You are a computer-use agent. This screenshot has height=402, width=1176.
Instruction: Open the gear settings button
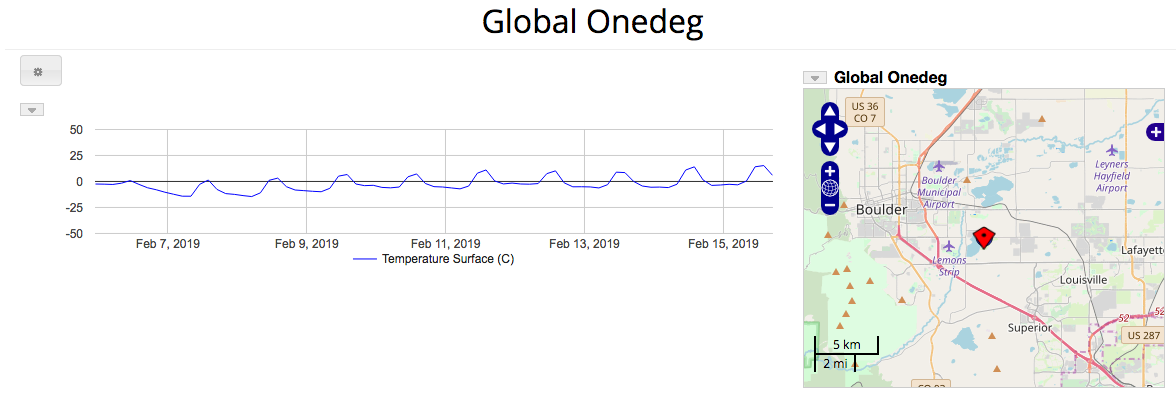41,71
